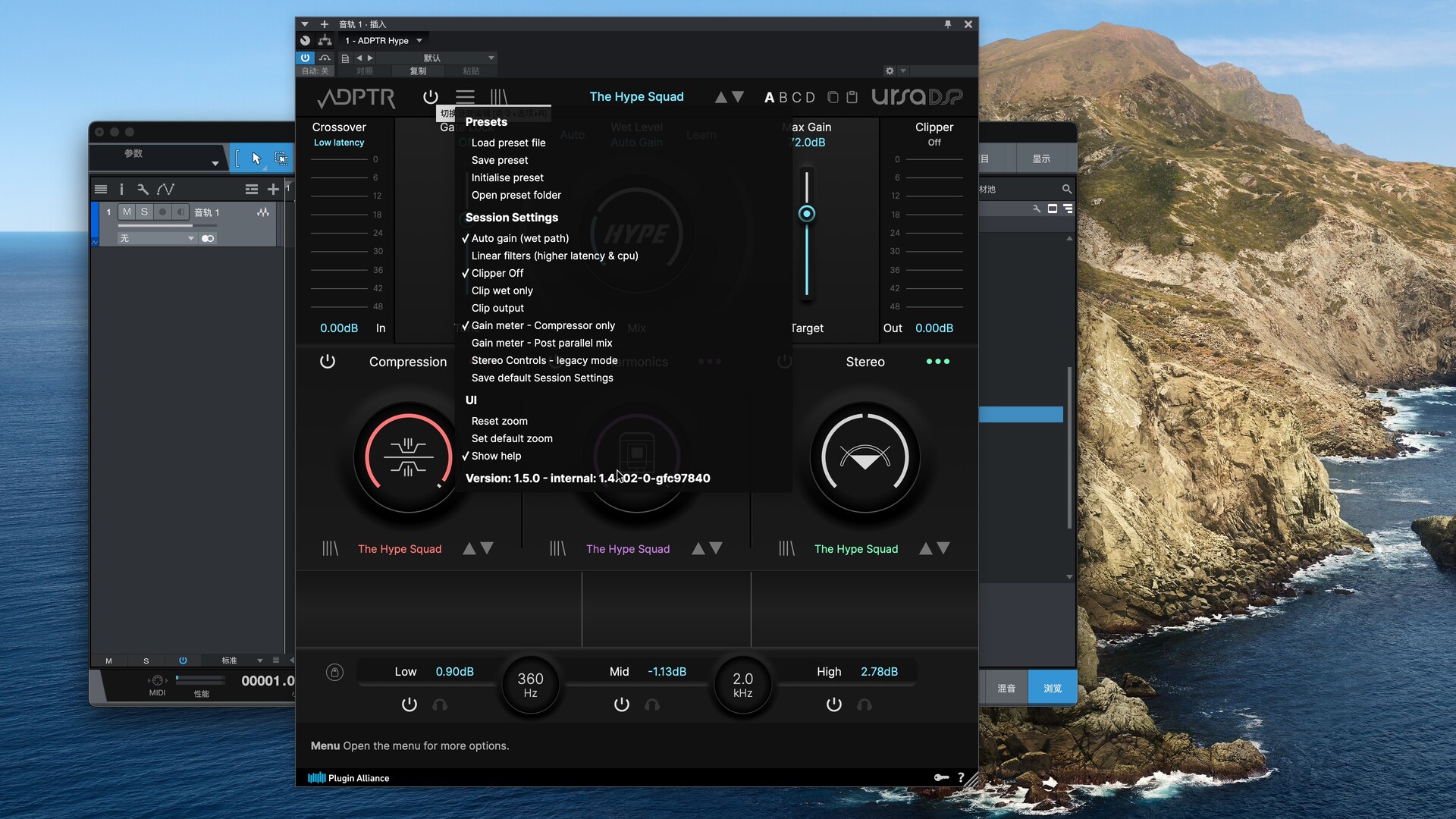Choose Reset zoom

click(500, 421)
